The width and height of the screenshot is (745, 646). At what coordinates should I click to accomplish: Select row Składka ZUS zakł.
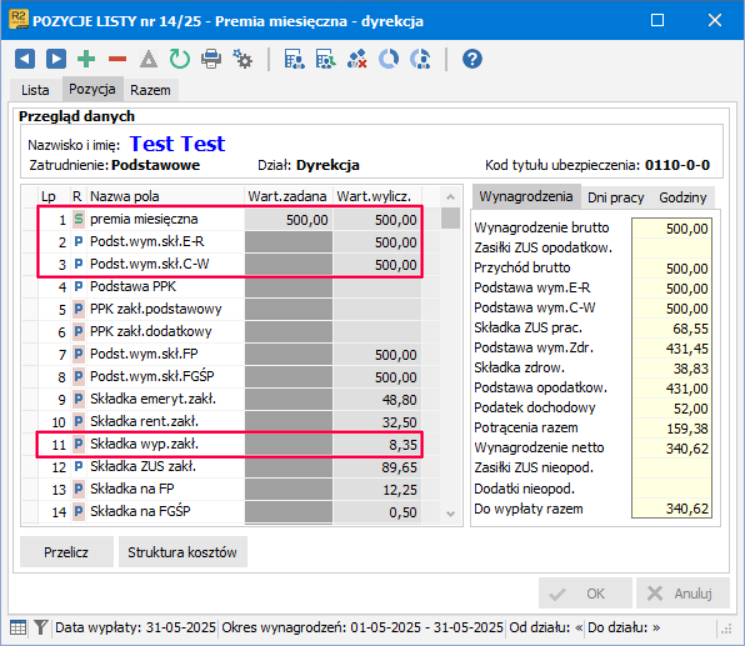[230, 467]
